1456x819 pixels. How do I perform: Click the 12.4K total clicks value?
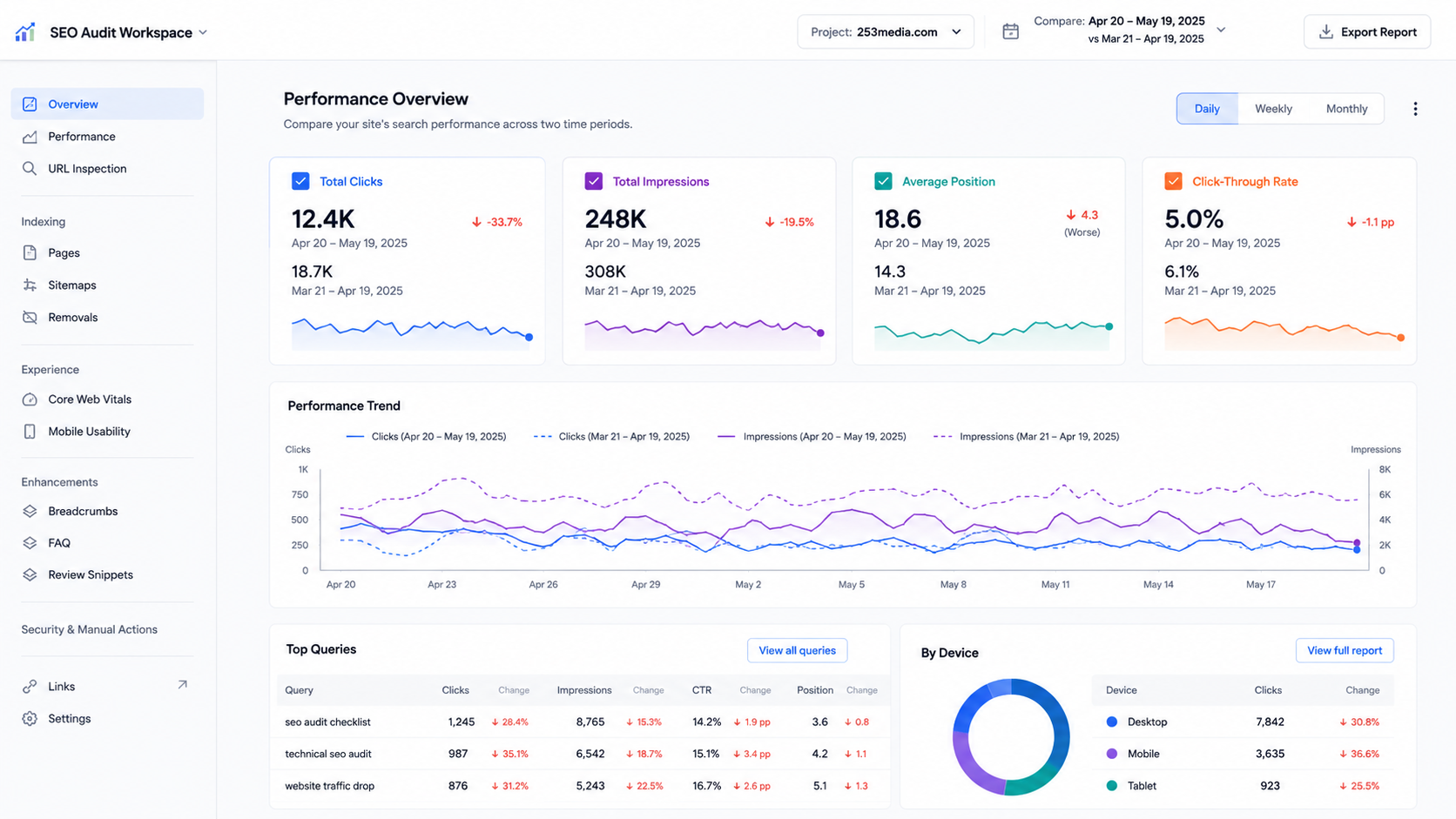[x=323, y=218]
